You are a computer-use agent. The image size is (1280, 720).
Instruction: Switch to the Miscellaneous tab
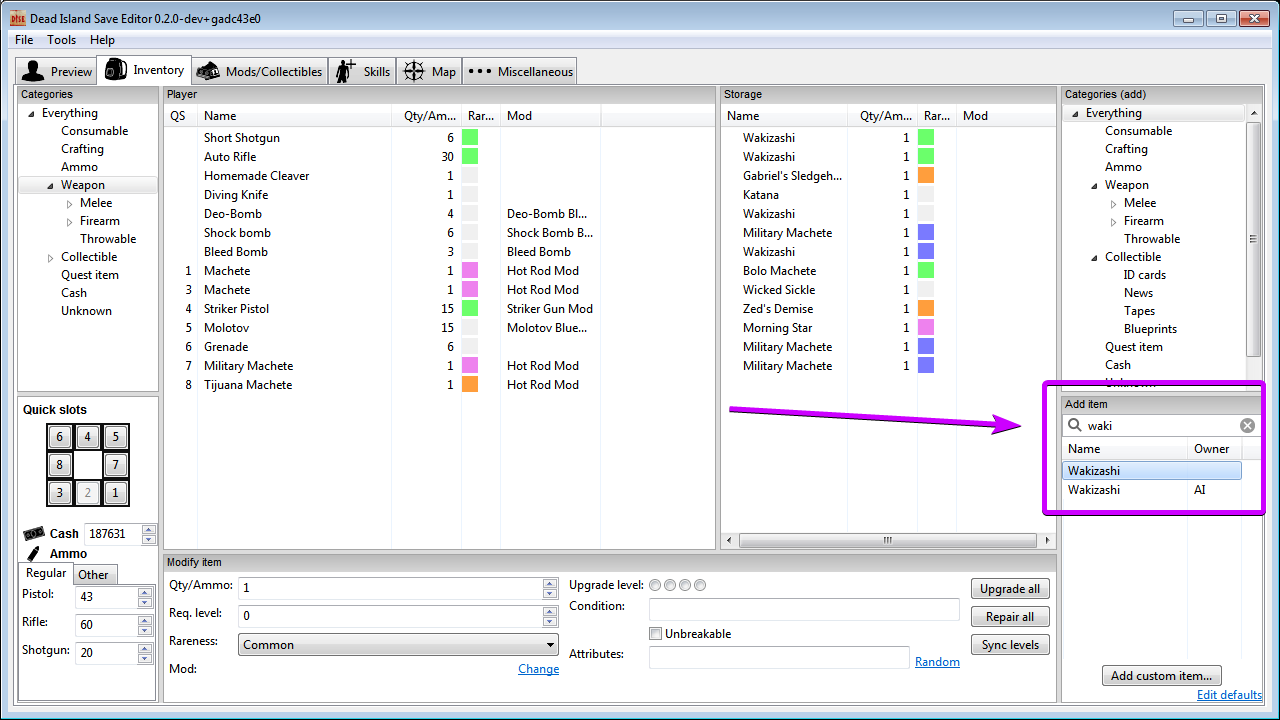520,71
